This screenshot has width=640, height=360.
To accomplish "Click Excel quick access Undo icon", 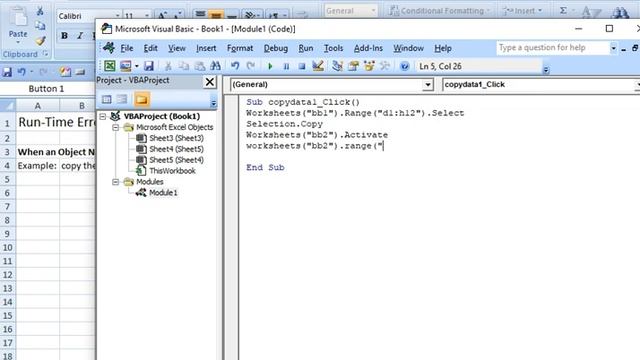I will click(x=22, y=72).
